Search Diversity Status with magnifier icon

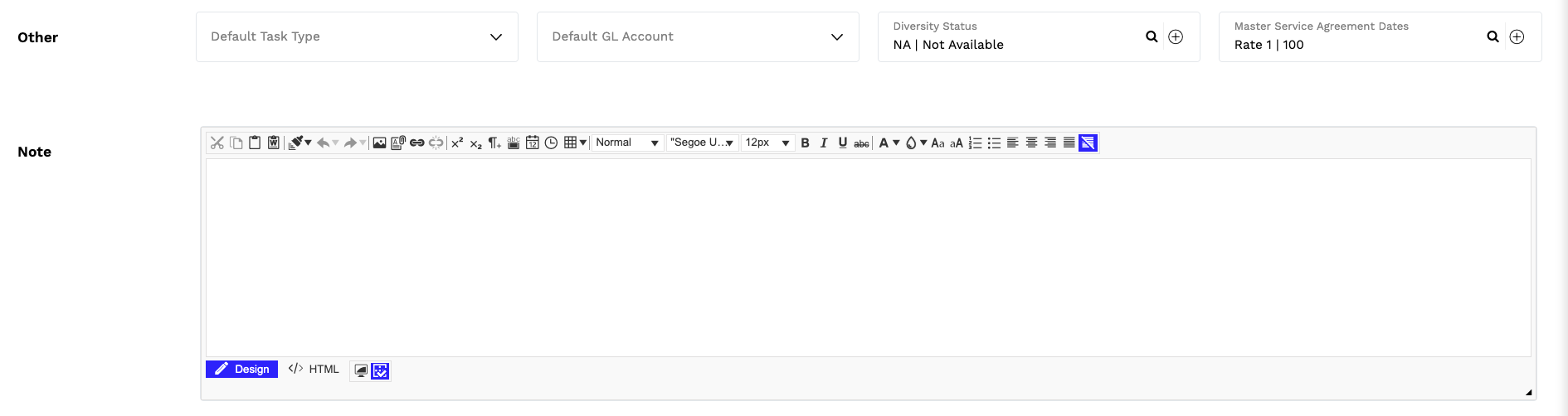tap(1152, 36)
